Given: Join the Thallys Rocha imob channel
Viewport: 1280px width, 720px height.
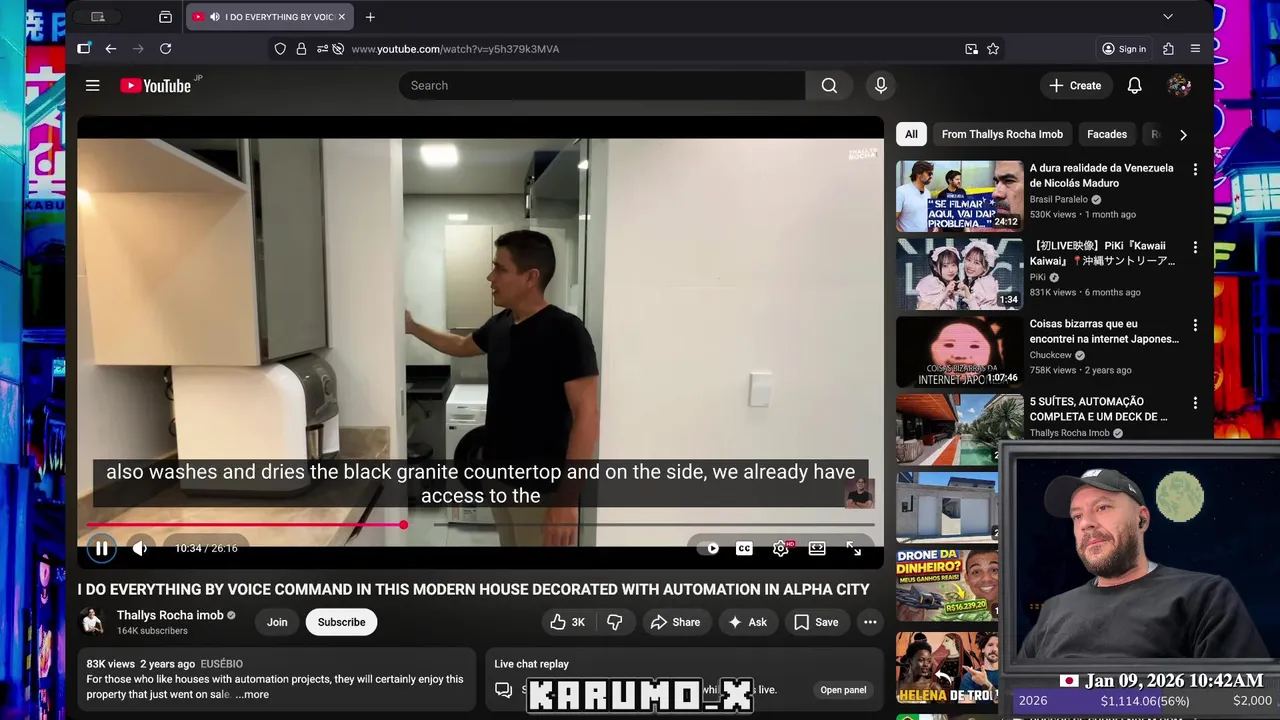Looking at the screenshot, I should click(277, 622).
